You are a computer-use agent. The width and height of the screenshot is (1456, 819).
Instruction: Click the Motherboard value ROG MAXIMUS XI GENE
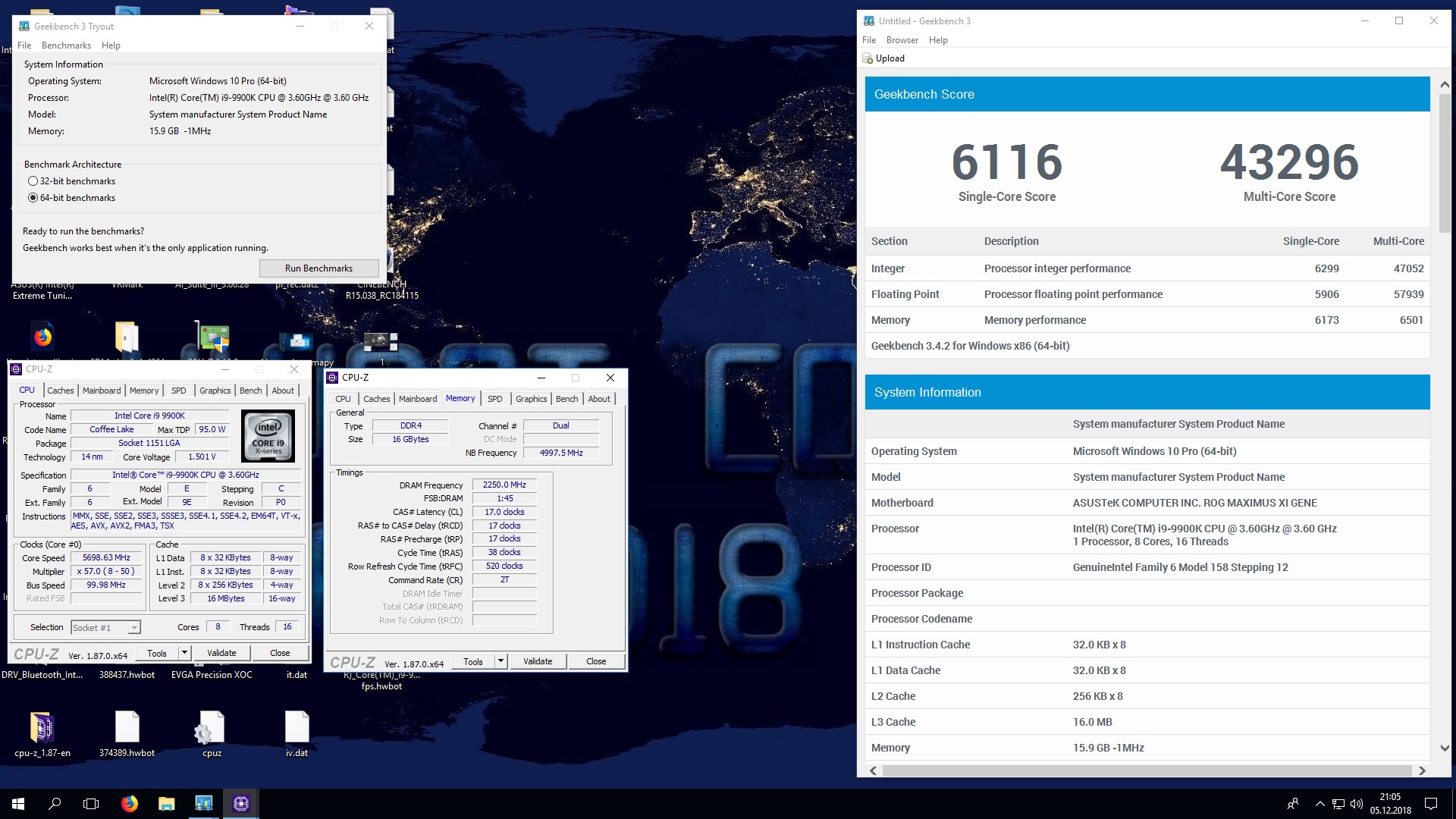coord(1195,503)
